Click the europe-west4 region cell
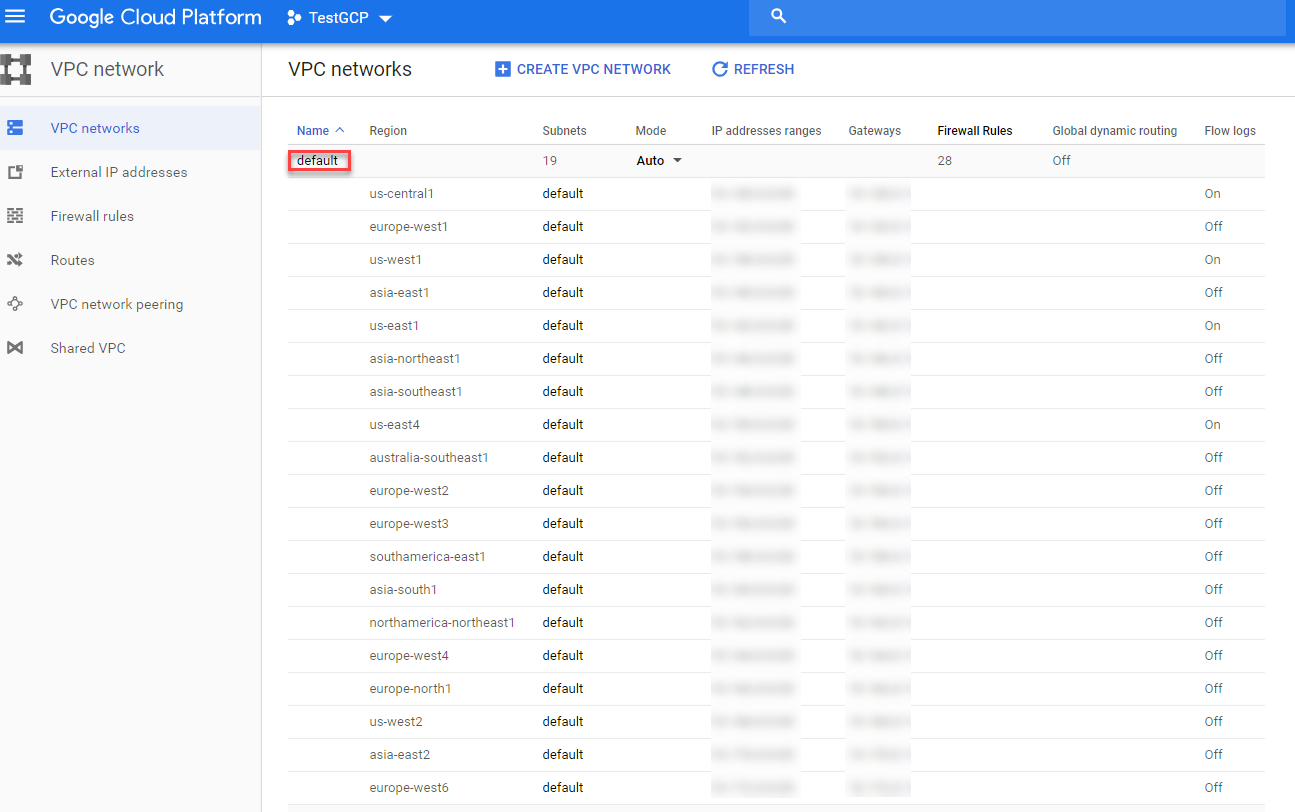The height and width of the screenshot is (812, 1295). click(x=409, y=655)
